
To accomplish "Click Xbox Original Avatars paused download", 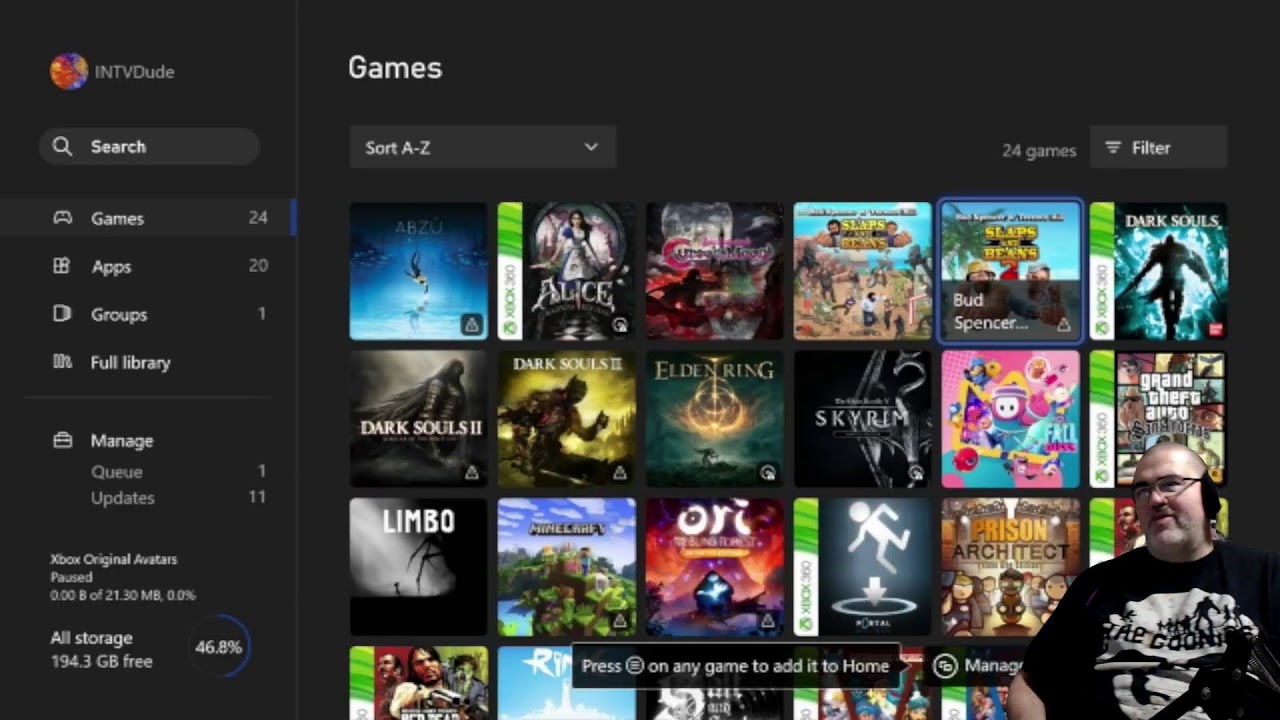I will click(x=123, y=577).
